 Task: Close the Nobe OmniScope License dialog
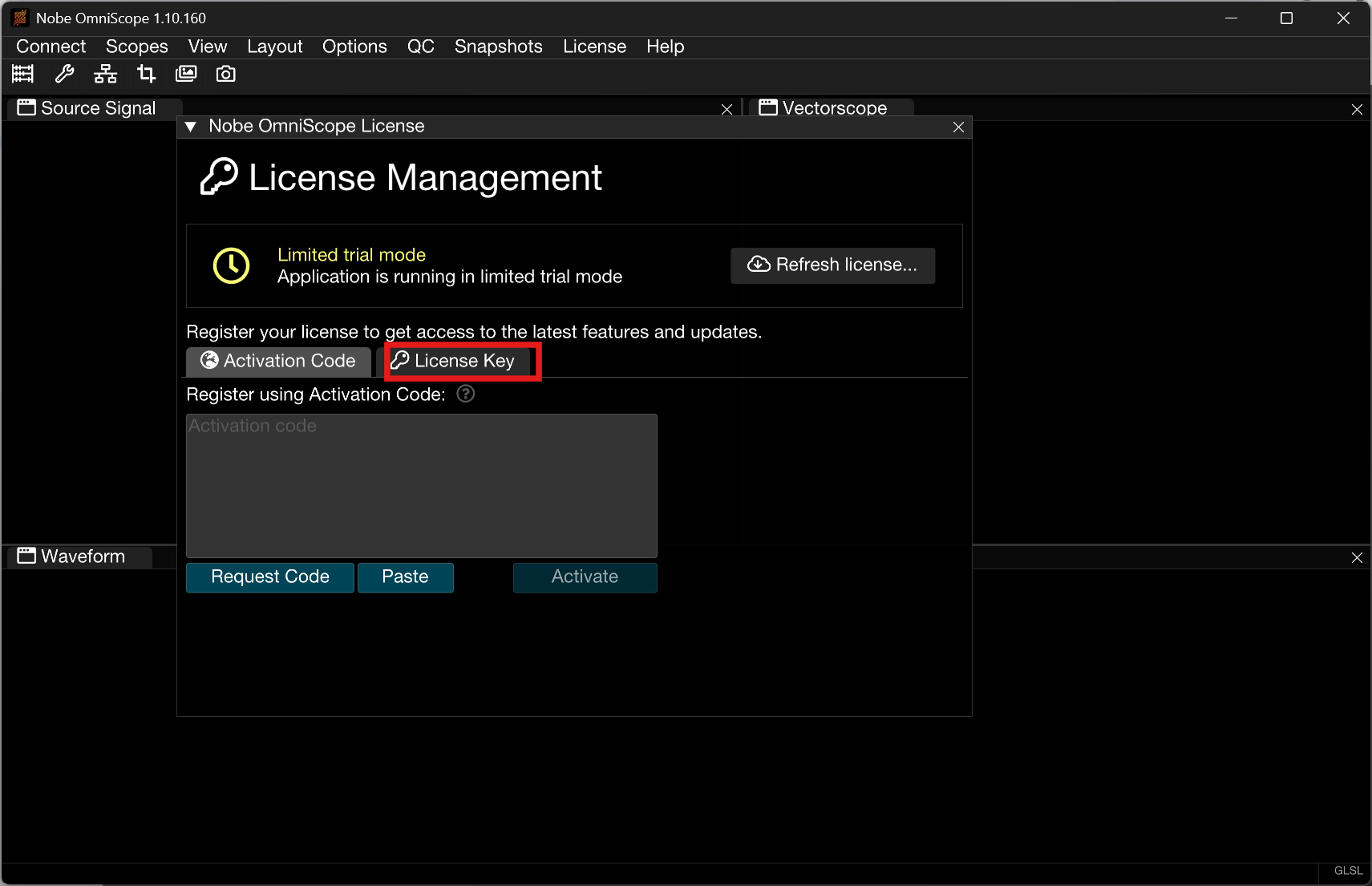pyautogui.click(x=958, y=127)
